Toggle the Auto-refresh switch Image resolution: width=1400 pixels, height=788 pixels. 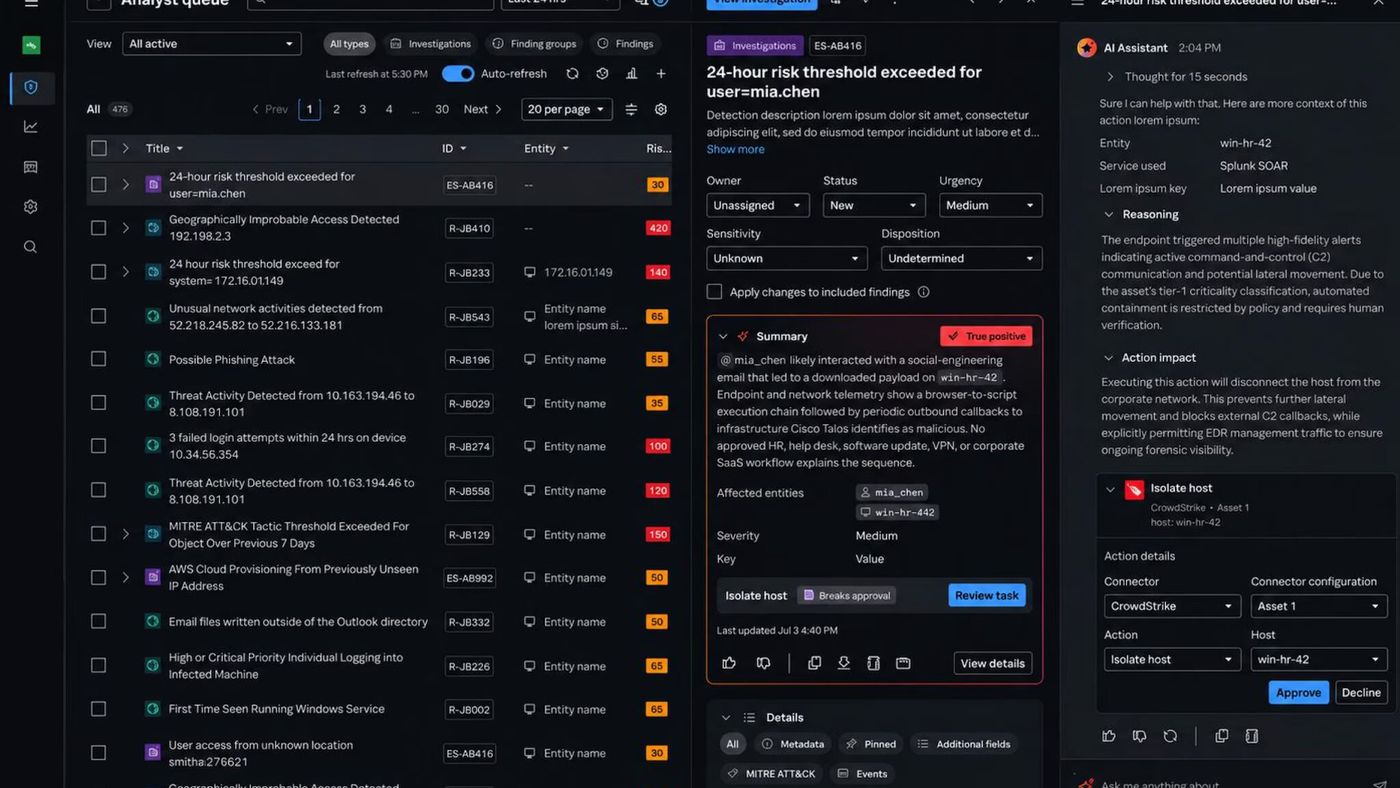[x=458, y=74]
